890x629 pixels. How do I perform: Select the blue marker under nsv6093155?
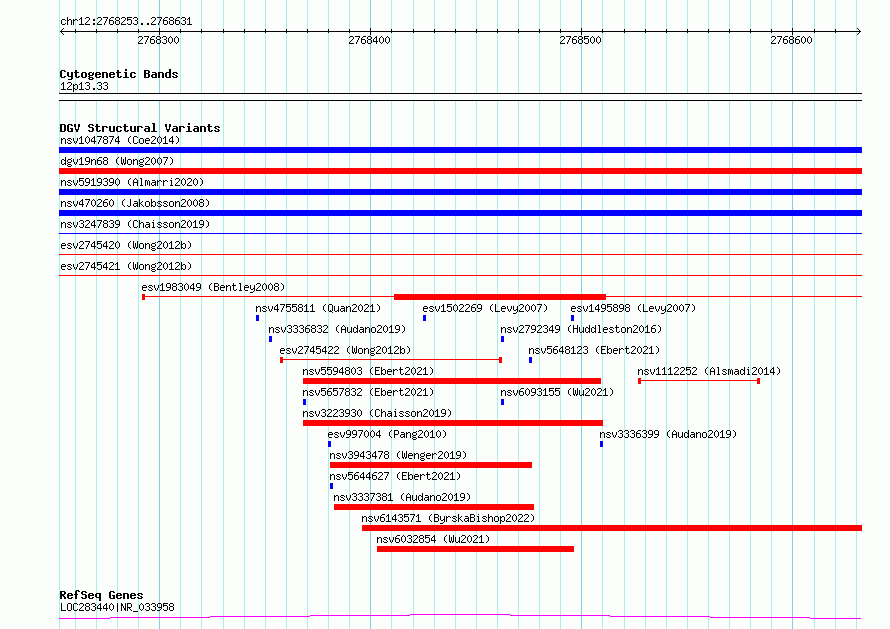502,402
